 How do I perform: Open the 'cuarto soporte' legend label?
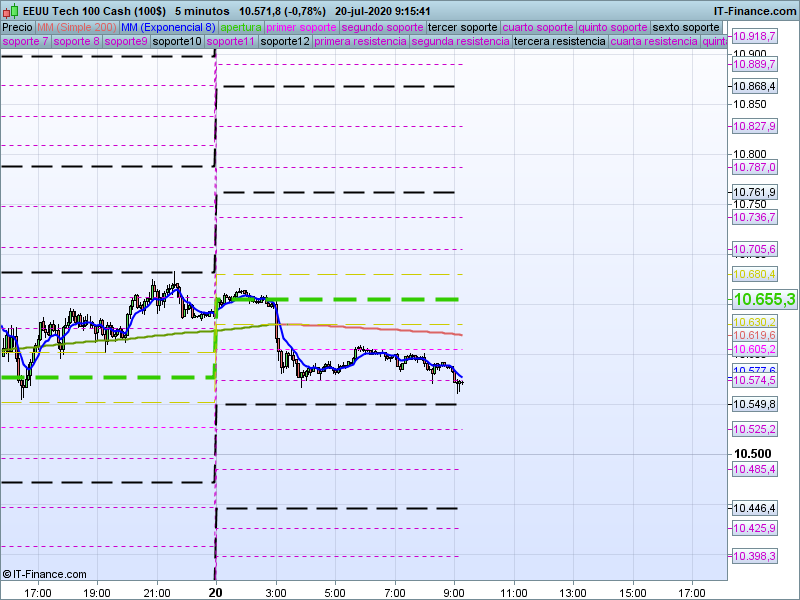coord(538,27)
